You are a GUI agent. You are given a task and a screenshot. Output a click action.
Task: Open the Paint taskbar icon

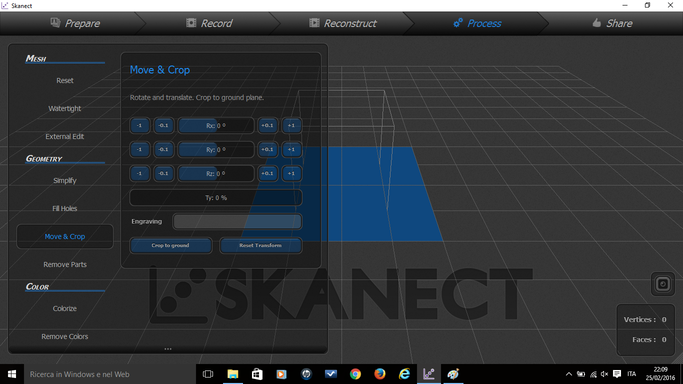453,374
